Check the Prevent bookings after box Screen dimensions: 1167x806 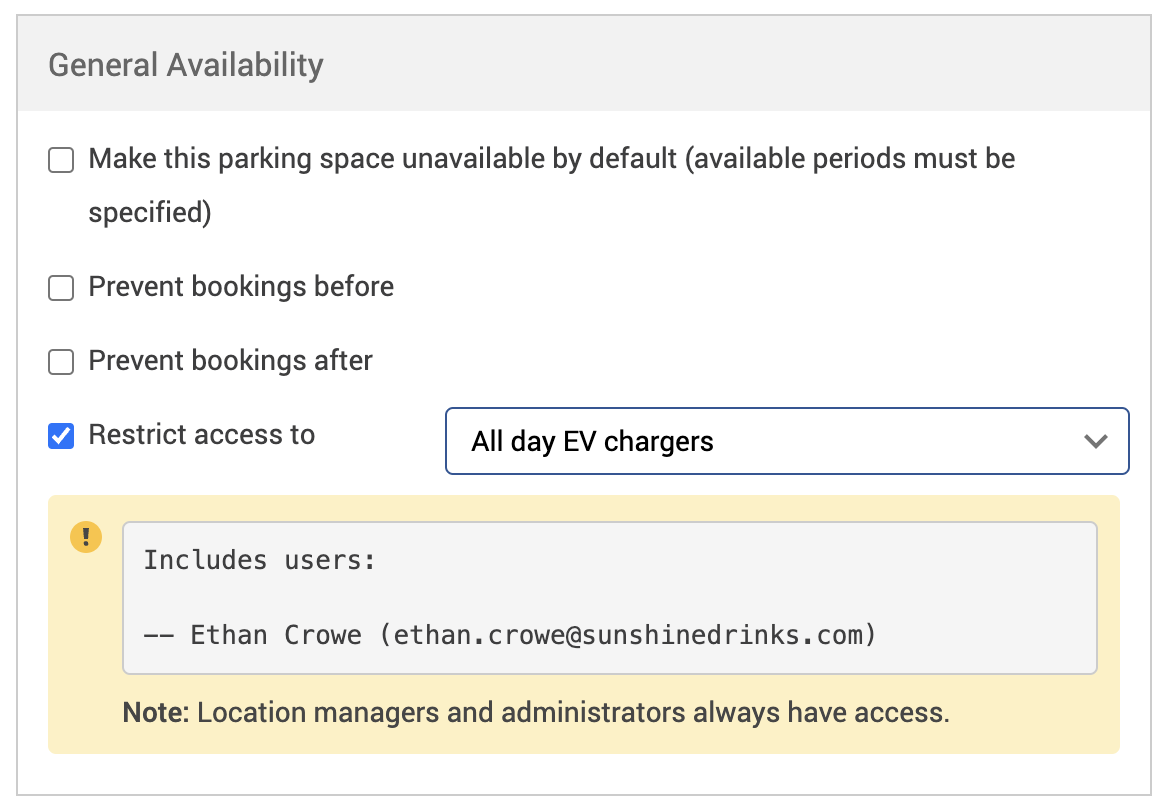coord(62,362)
